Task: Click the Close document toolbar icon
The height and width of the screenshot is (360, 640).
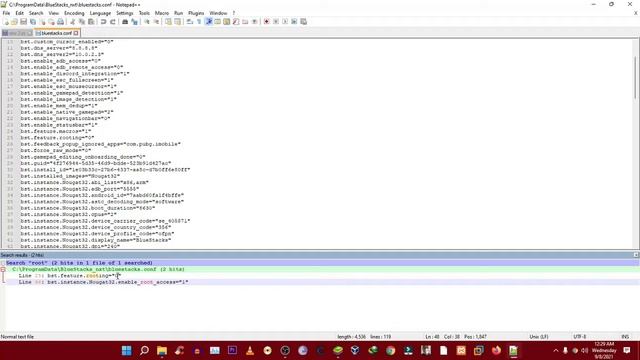Action: (42, 22)
